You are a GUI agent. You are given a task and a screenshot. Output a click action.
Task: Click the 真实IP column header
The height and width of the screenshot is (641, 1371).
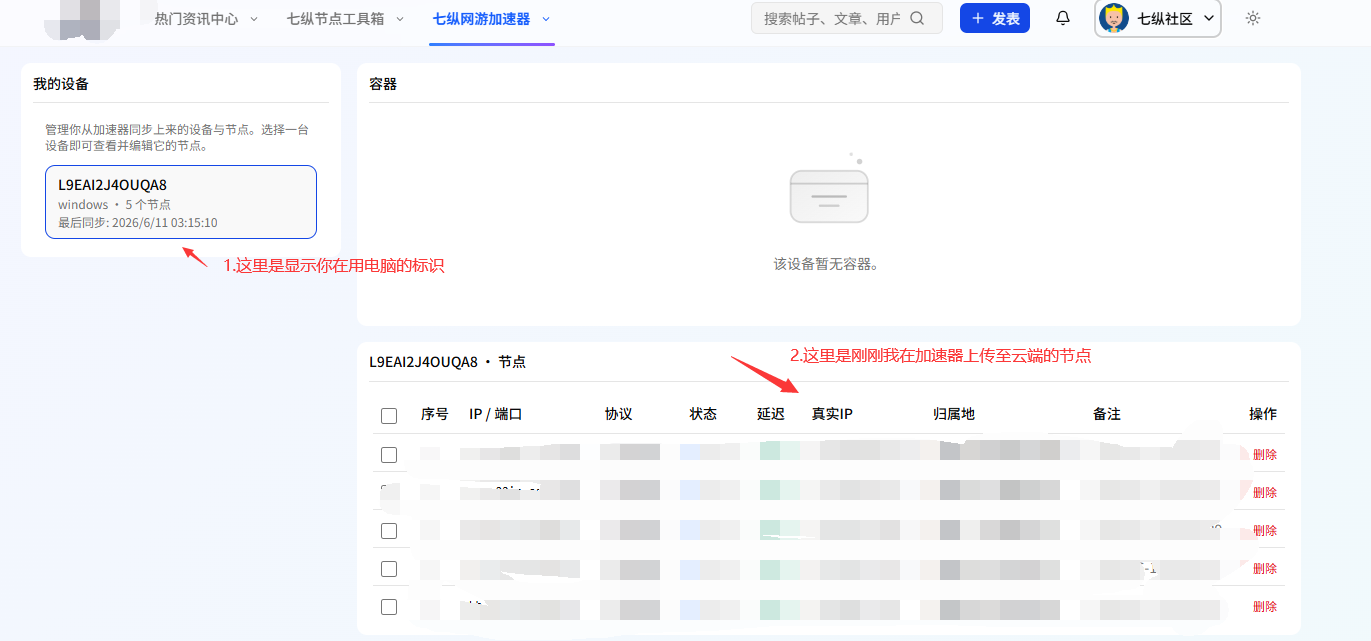(x=832, y=414)
